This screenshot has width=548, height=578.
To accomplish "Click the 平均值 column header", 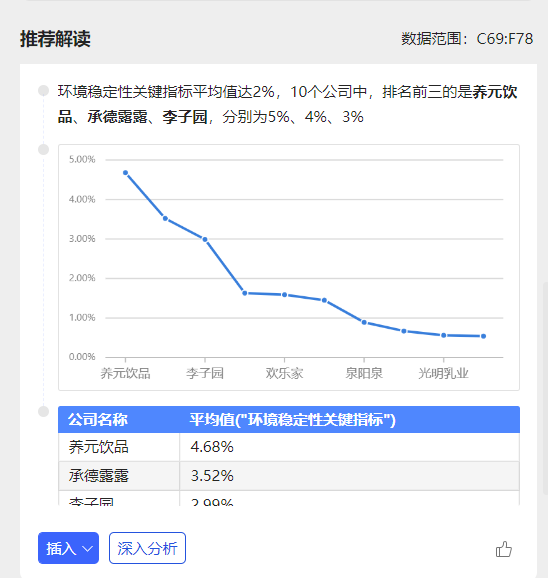I will pyautogui.click(x=292, y=419).
